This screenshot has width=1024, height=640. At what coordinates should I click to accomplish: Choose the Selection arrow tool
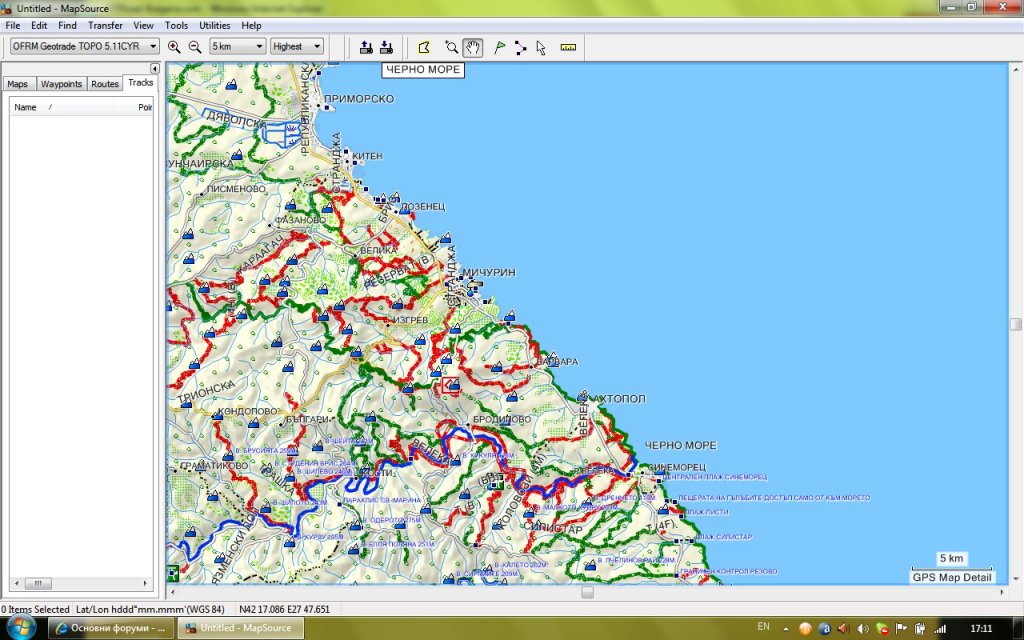coord(541,47)
